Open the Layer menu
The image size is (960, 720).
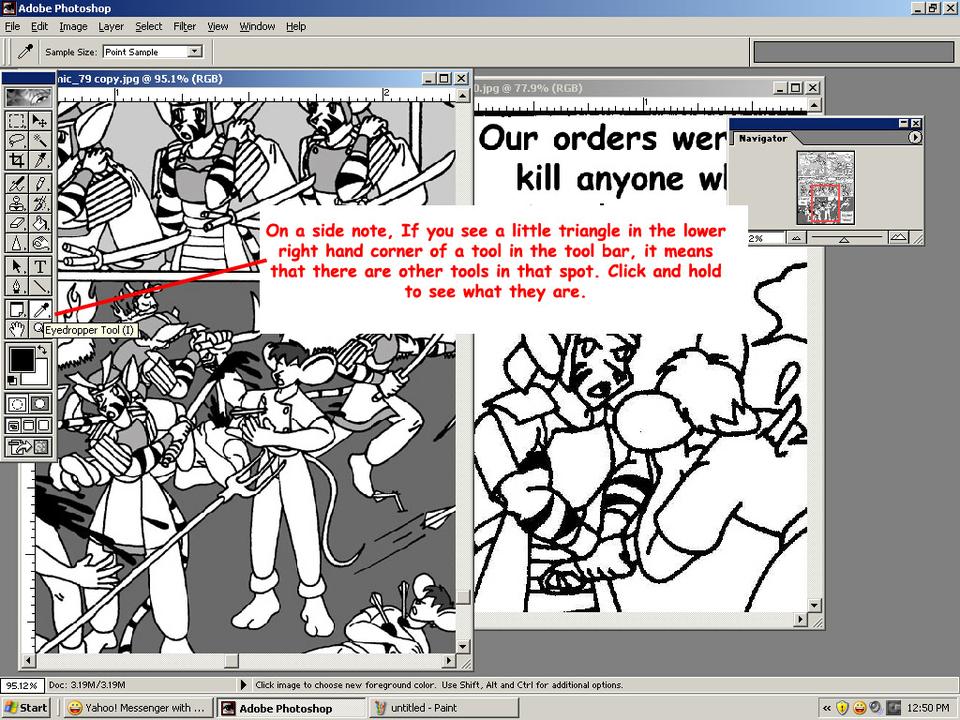coord(111,26)
